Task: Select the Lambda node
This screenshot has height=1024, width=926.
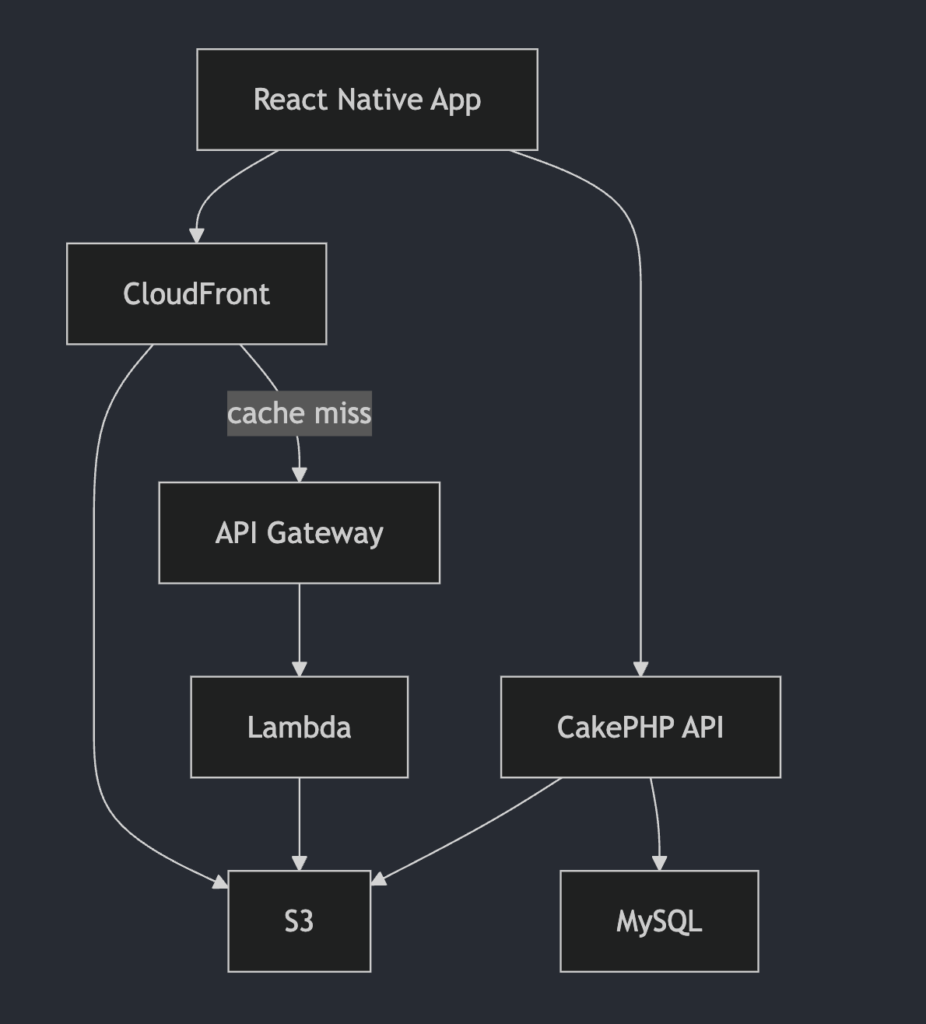Action: click(299, 726)
